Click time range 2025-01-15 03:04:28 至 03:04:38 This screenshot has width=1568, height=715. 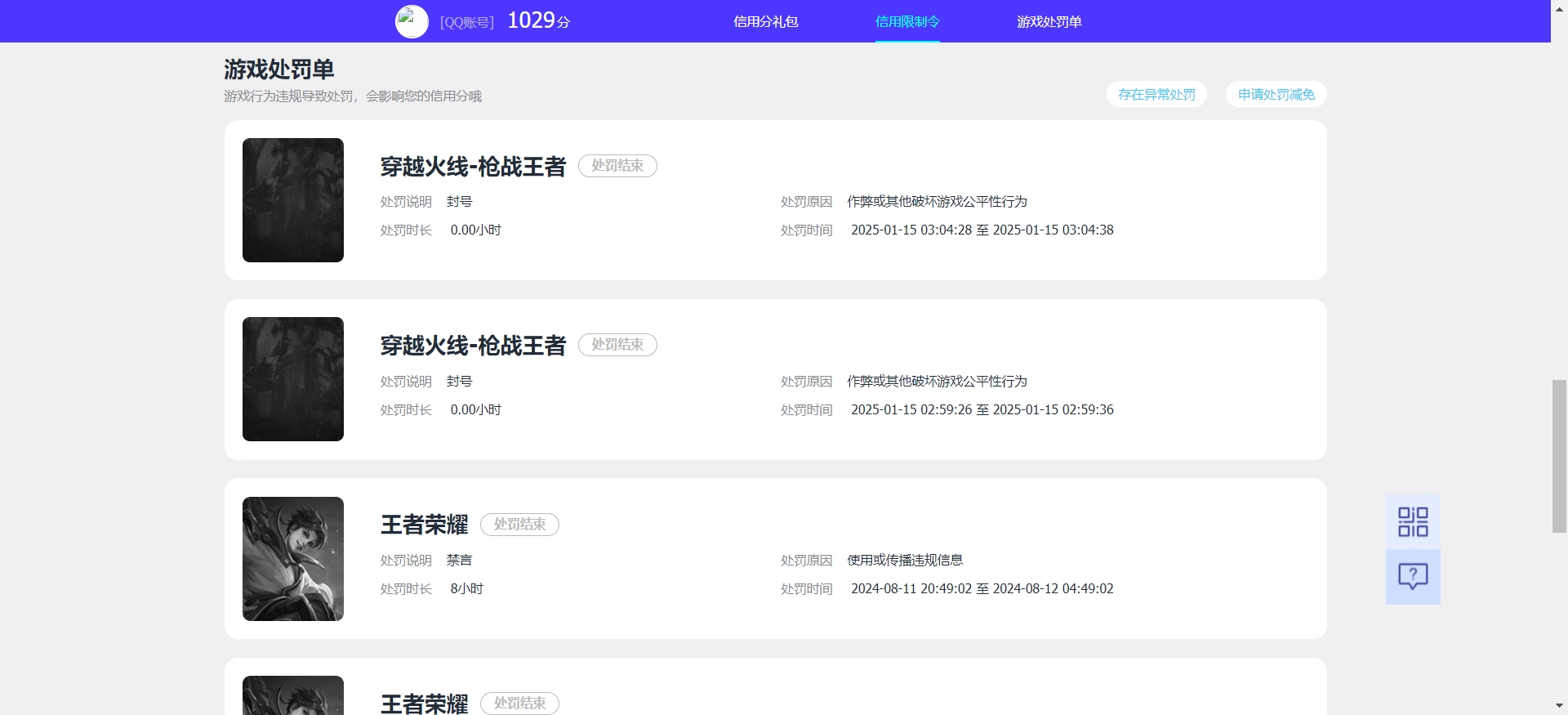pyautogui.click(x=982, y=230)
